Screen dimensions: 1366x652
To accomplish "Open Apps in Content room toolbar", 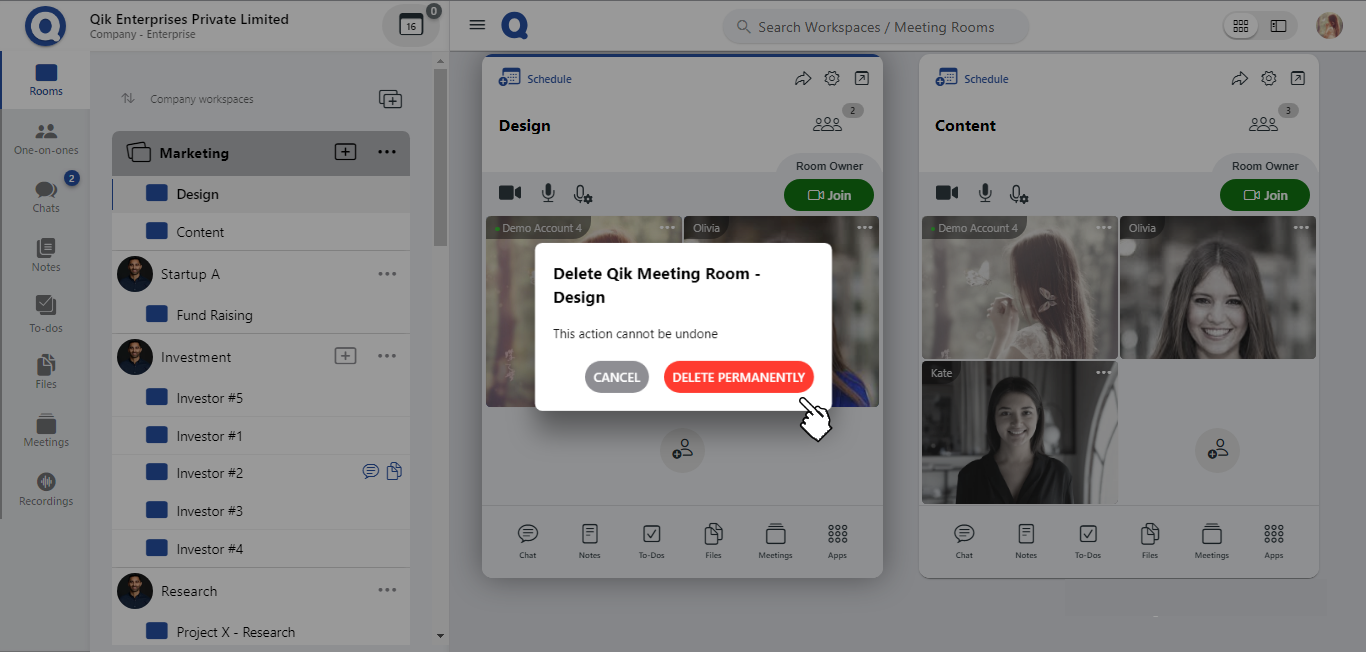I will [x=1273, y=540].
